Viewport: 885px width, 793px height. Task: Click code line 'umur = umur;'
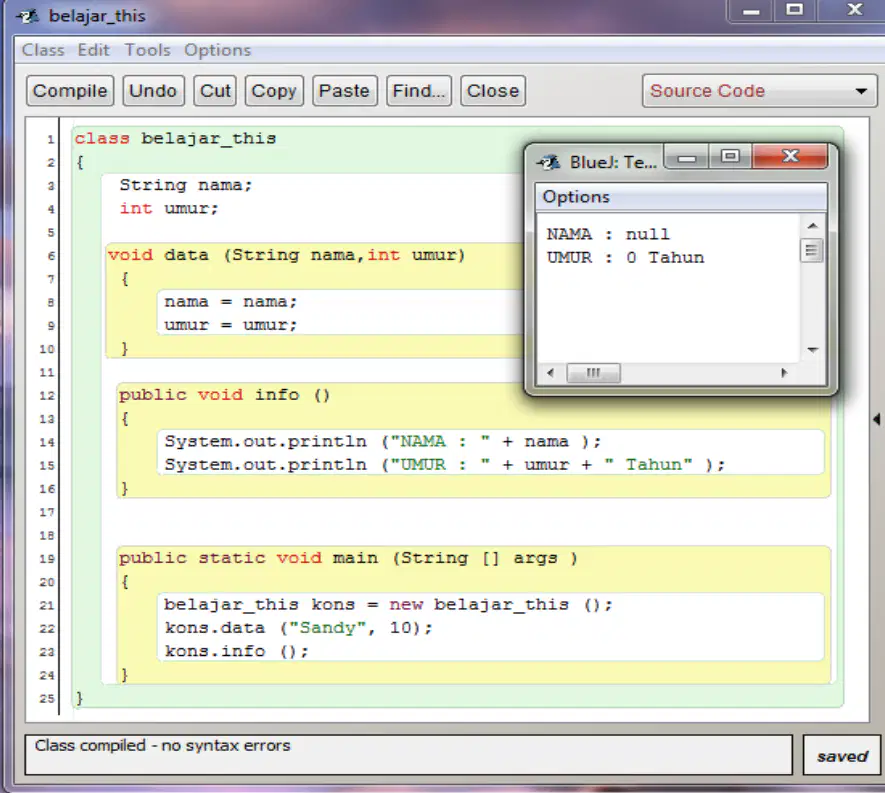point(230,325)
